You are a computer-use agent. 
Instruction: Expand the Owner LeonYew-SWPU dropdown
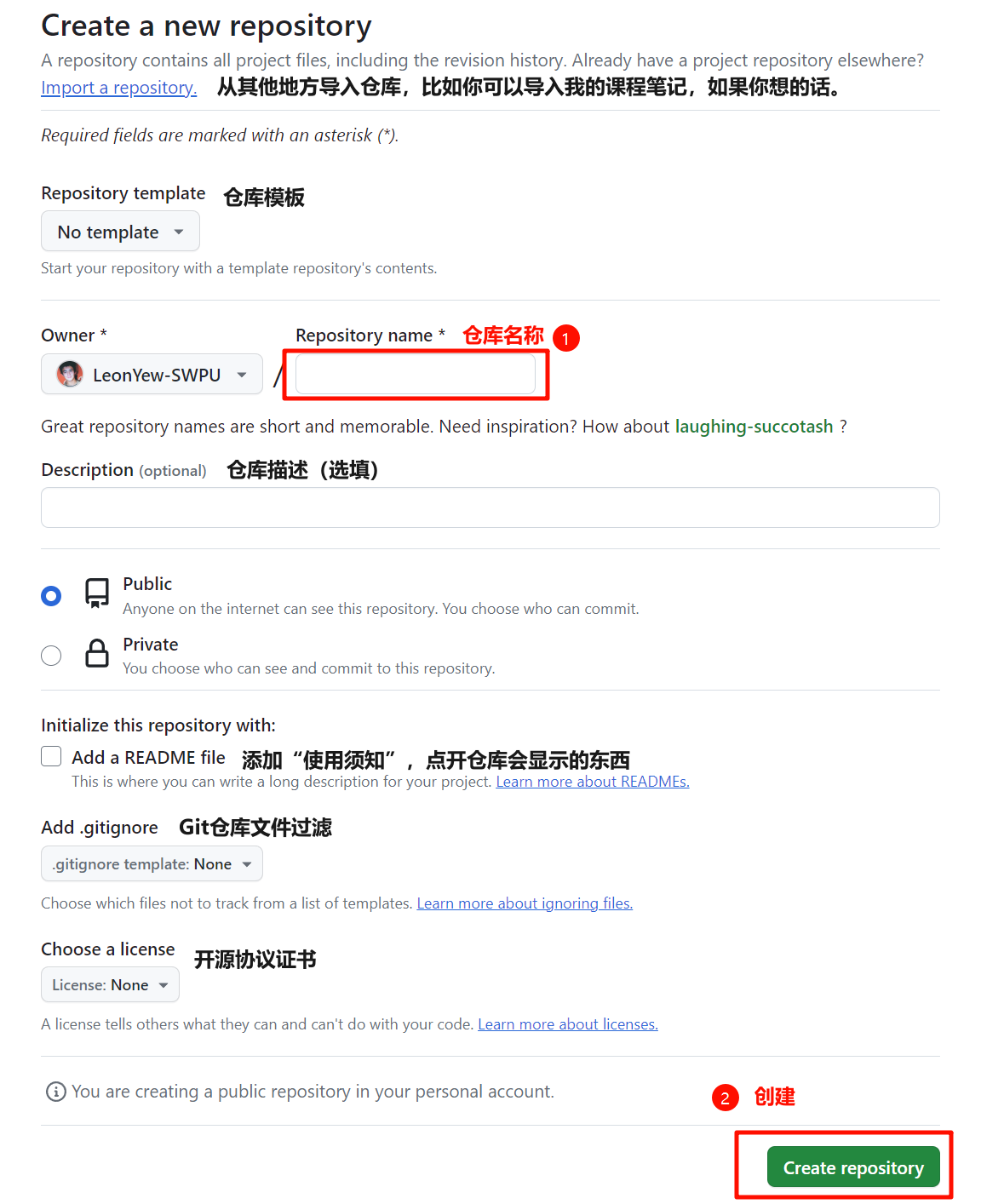152,375
